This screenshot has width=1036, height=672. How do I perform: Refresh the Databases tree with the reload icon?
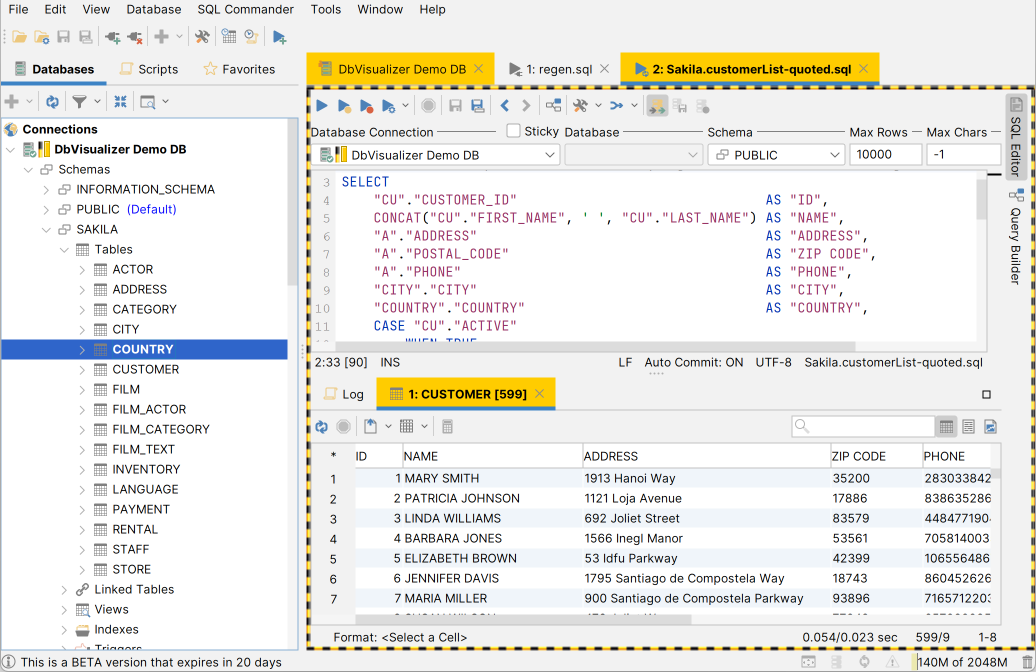coord(50,101)
